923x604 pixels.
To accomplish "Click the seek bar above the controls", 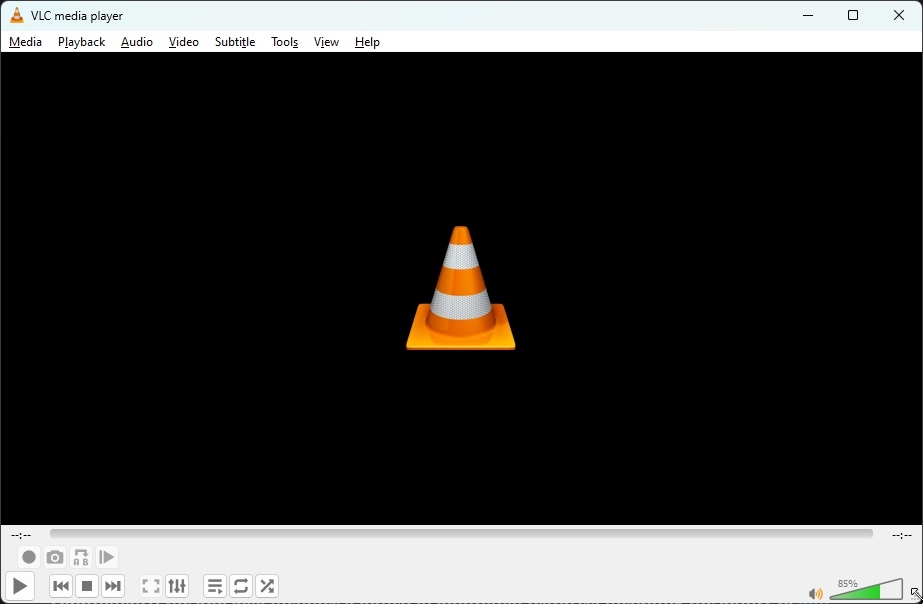I will click(x=460, y=535).
